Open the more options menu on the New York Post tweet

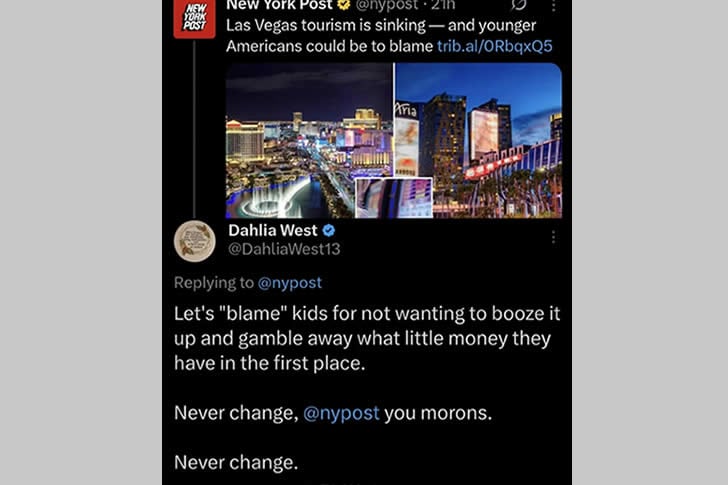(553, 6)
